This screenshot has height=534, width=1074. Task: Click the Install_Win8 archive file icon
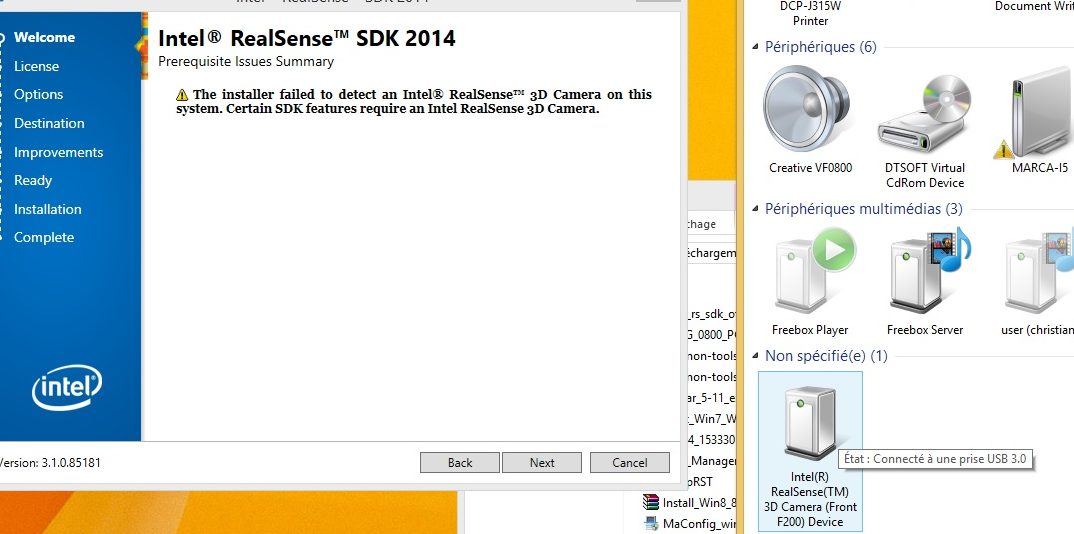click(651, 502)
